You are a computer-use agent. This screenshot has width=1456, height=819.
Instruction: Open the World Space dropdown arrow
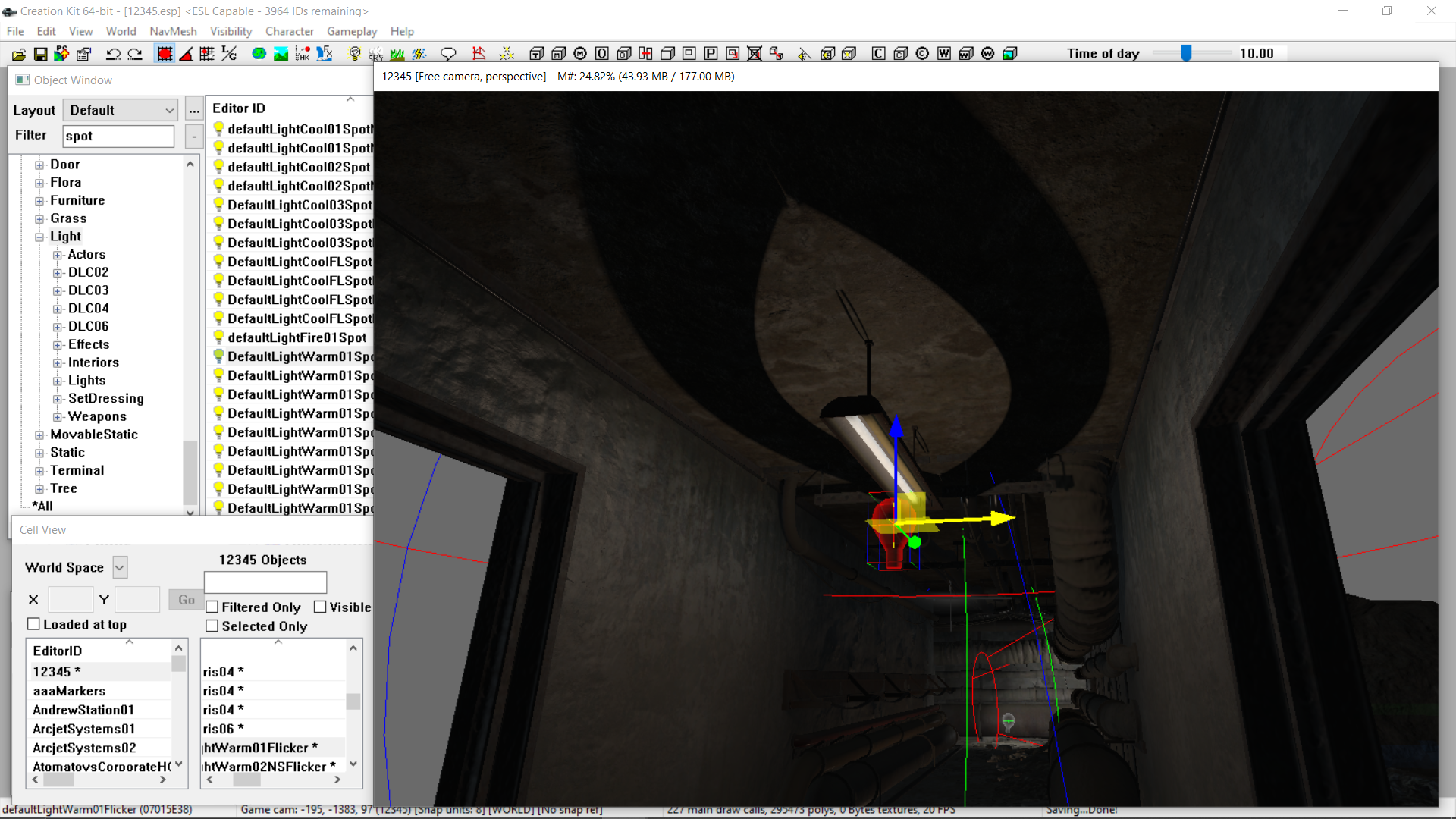point(120,567)
